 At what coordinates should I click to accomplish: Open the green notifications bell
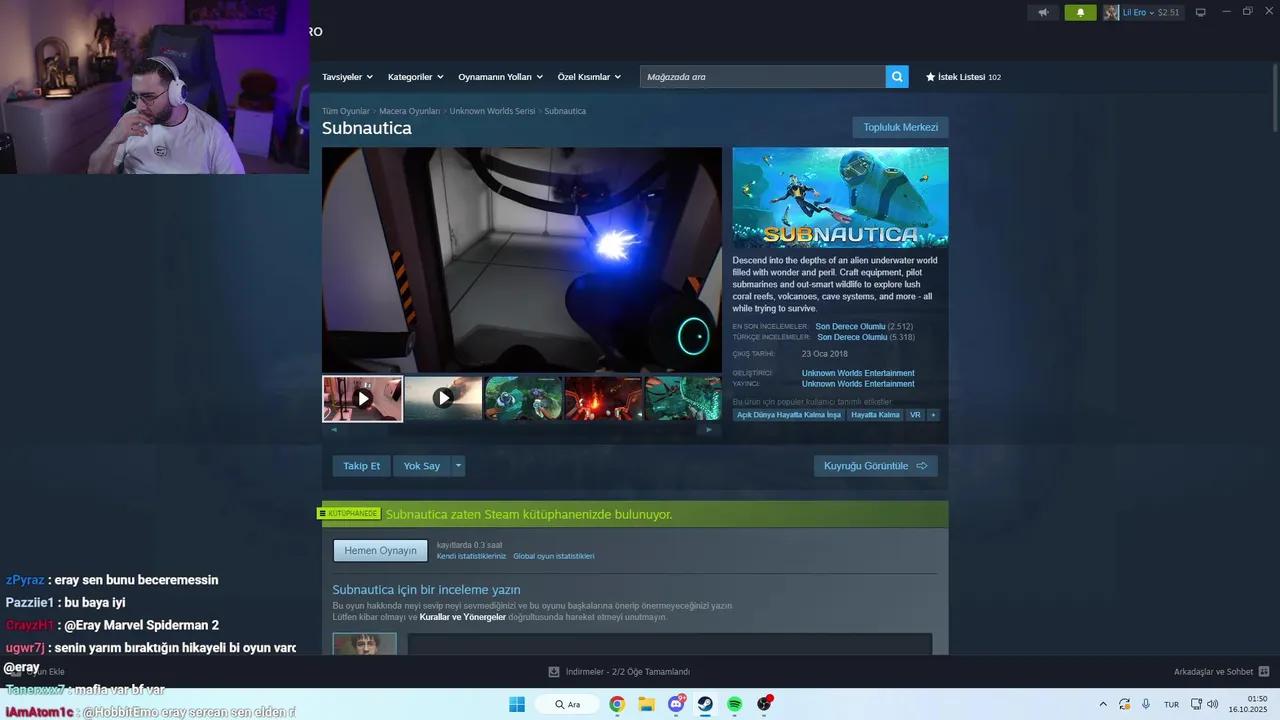pyautogui.click(x=1080, y=12)
